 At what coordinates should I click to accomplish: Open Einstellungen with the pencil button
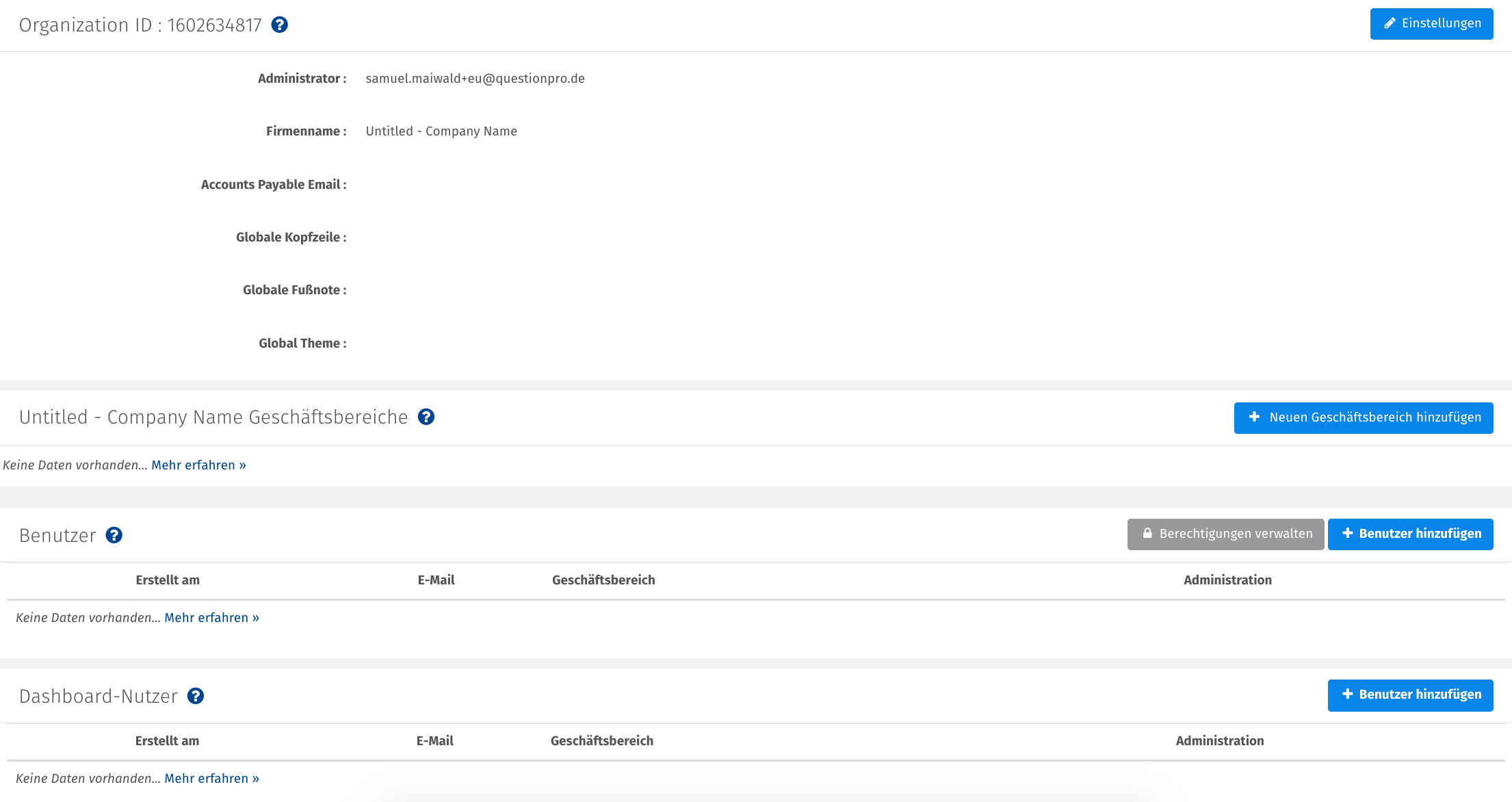1431,24
